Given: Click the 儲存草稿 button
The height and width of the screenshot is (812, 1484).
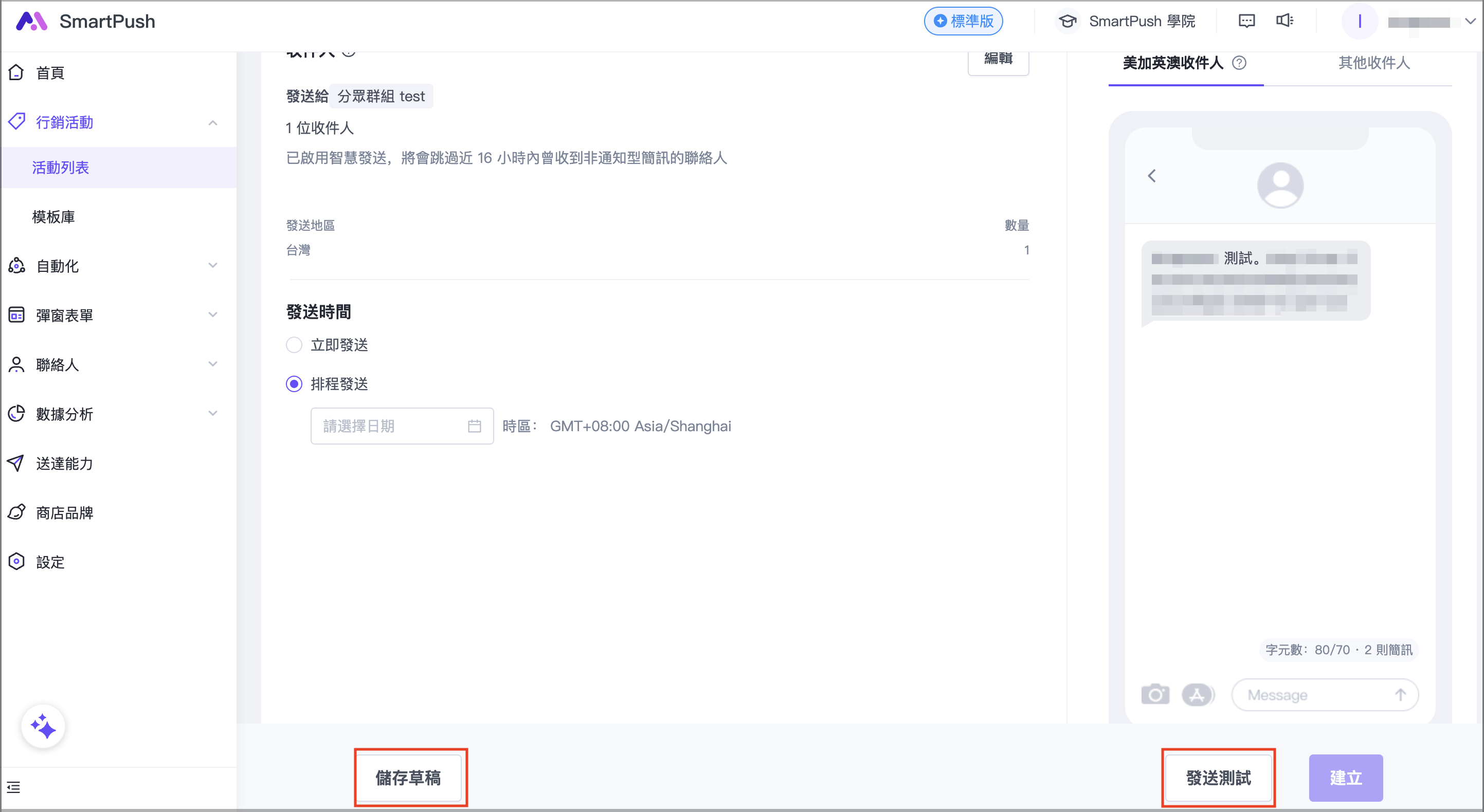Looking at the screenshot, I should pos(408,778).
